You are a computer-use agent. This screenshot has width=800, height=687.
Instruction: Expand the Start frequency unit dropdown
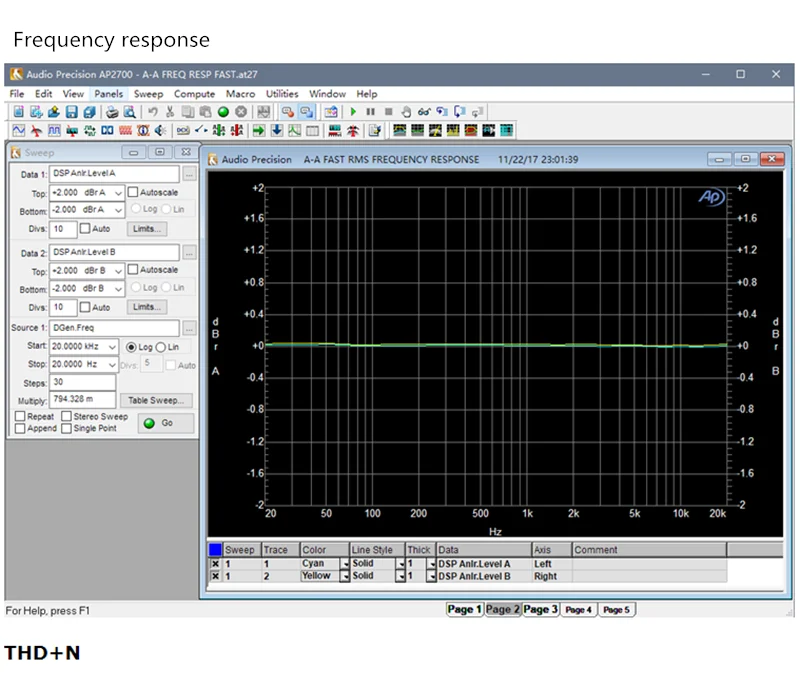[112, 347]
